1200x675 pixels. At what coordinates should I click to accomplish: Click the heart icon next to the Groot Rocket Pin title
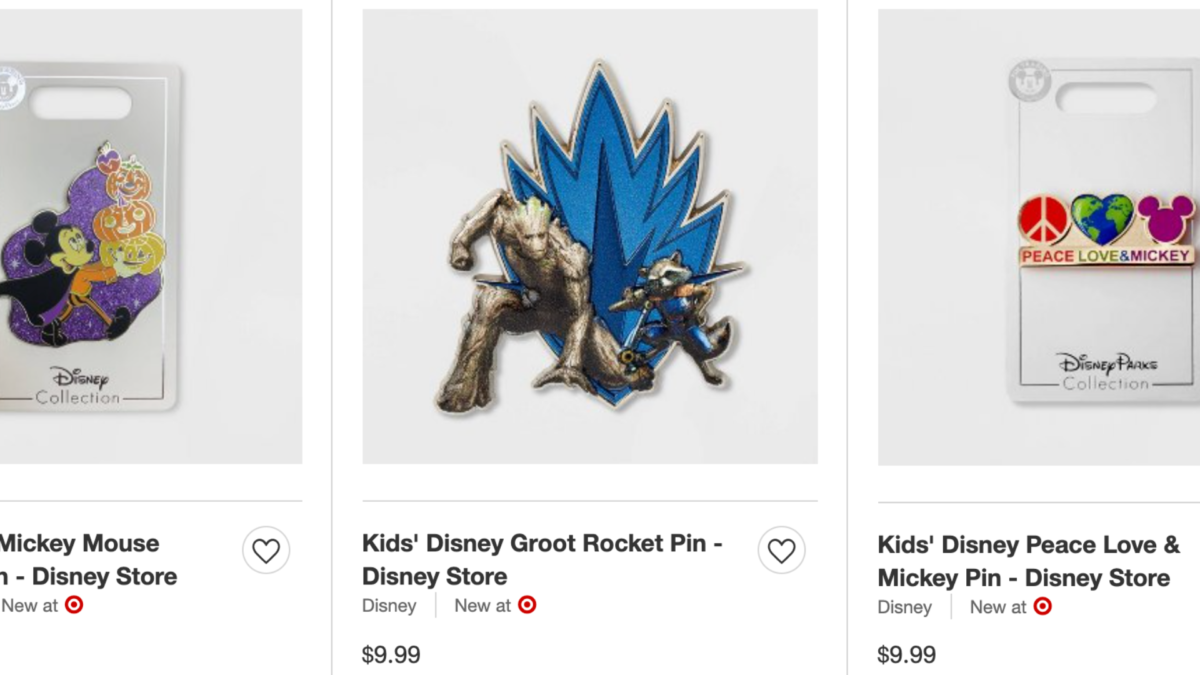[781, 551]
